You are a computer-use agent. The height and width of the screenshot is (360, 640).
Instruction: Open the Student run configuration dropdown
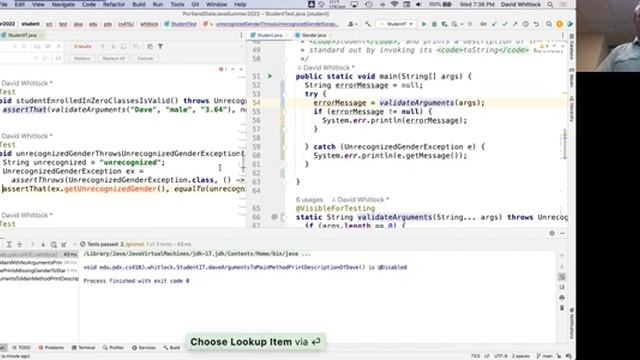coord(396,24)
